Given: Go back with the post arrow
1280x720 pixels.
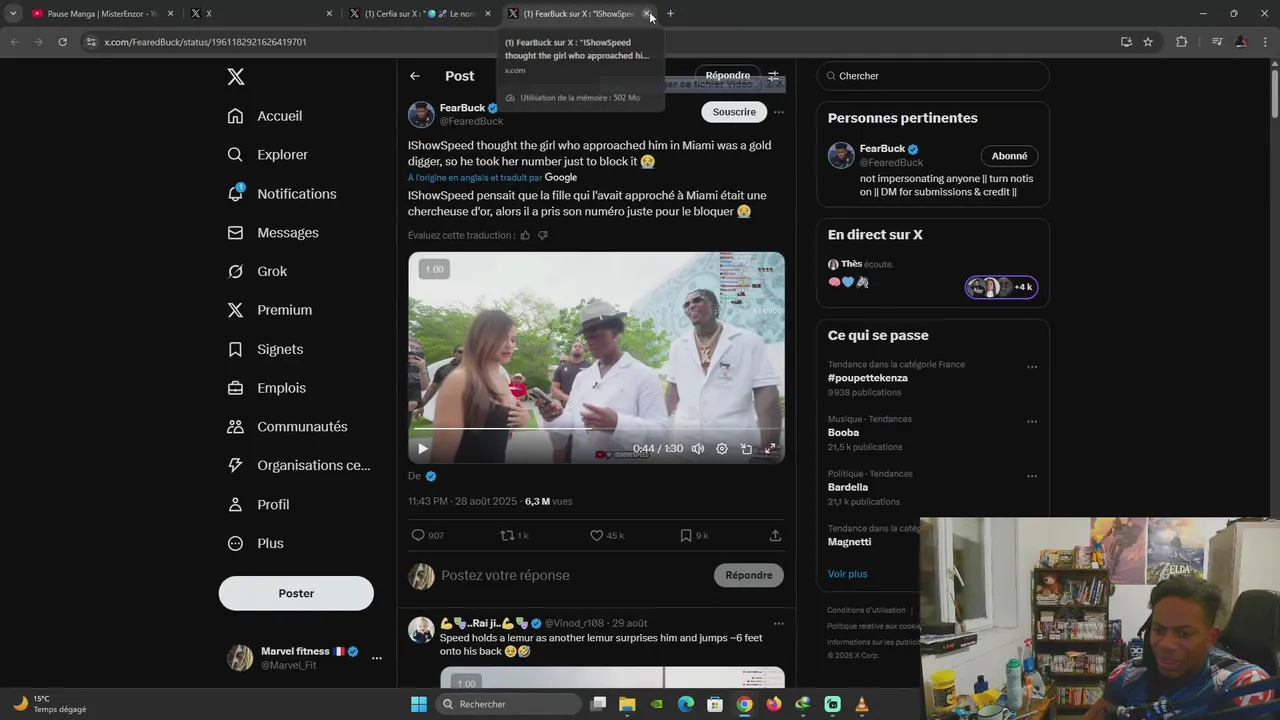Looking at the screenshot, I should 415,76.
